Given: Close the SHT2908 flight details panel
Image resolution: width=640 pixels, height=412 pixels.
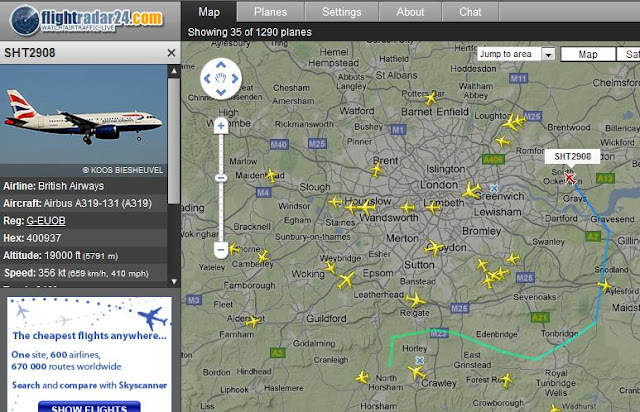Looking at the screenshot, I should click(x=171, y=53).
